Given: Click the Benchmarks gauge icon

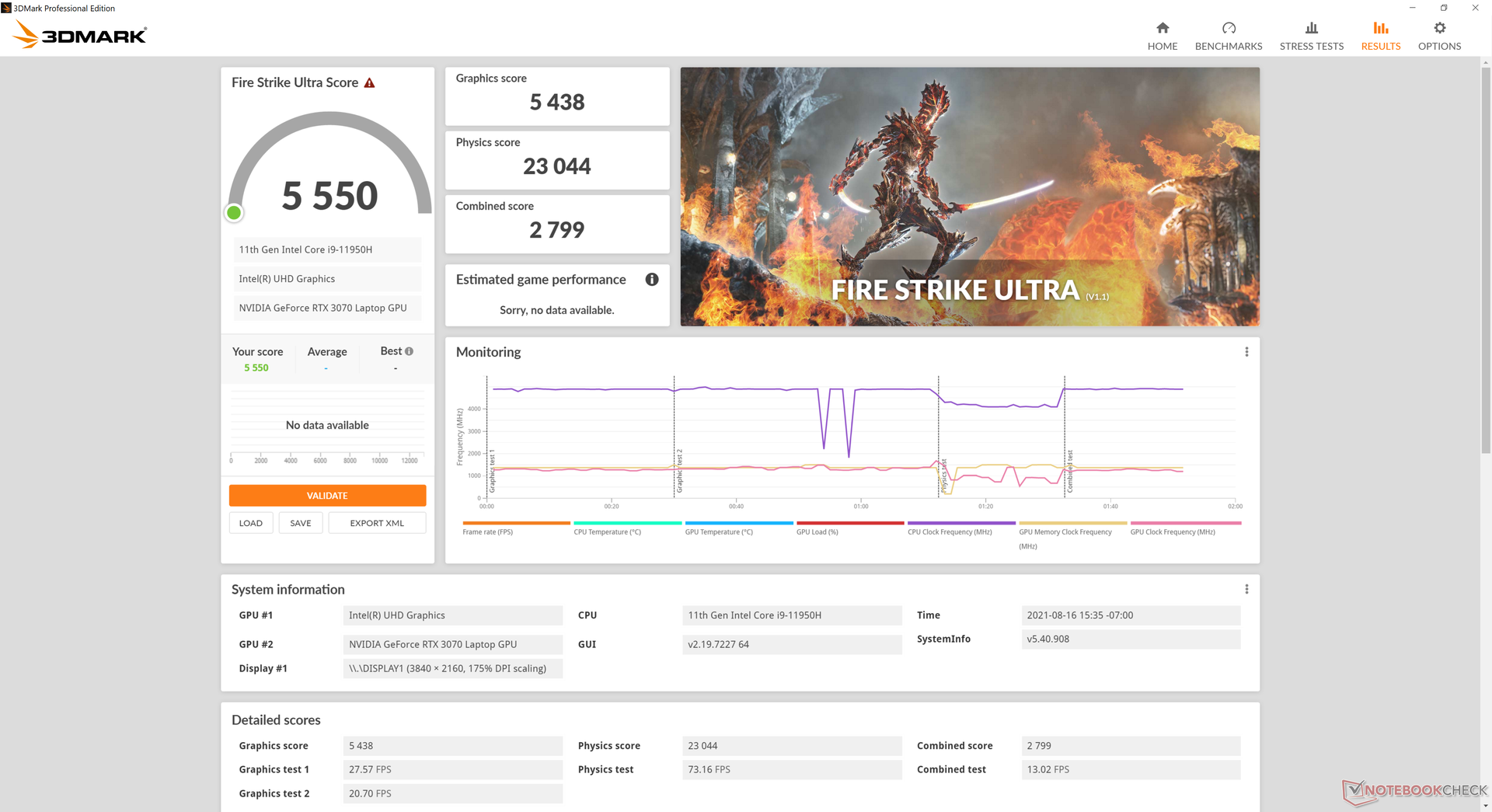Looking at the screenshot, I should pos(1229,28).
